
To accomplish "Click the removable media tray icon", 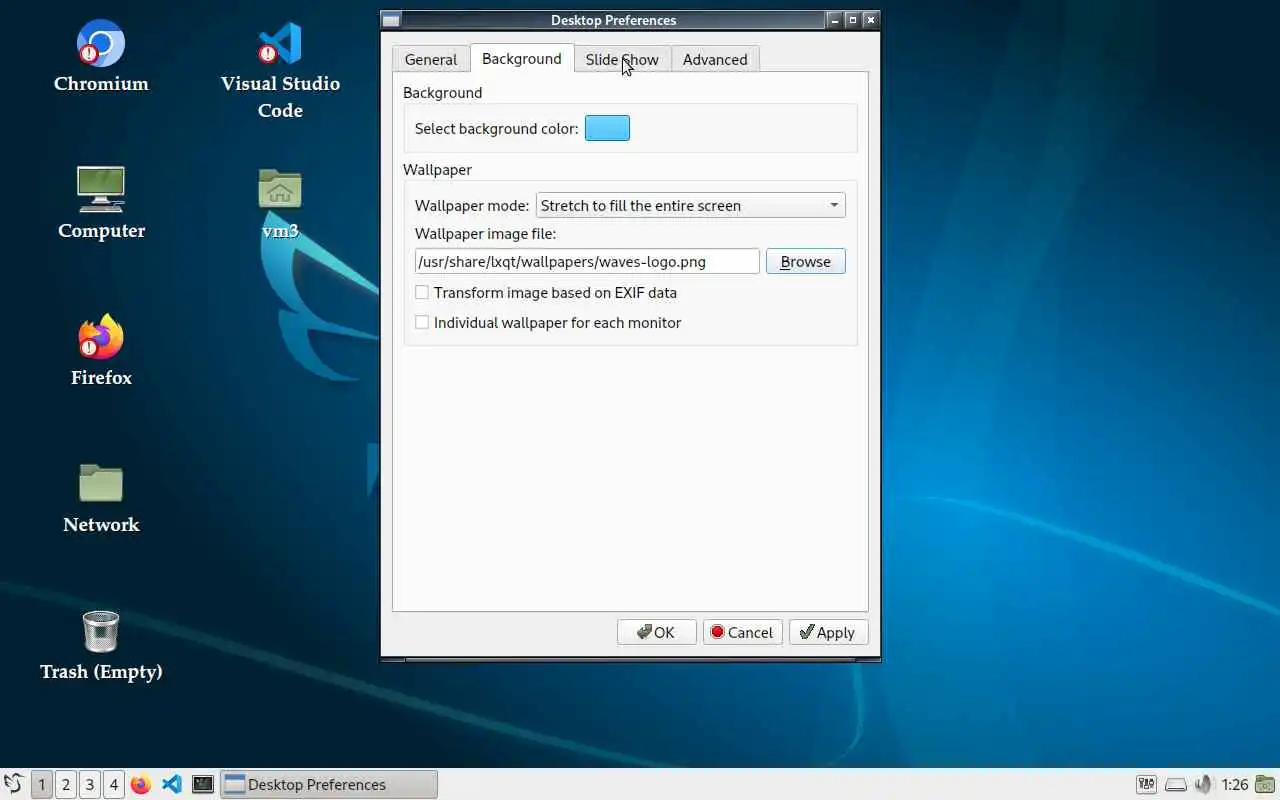I will click(x=1177, y=784).
